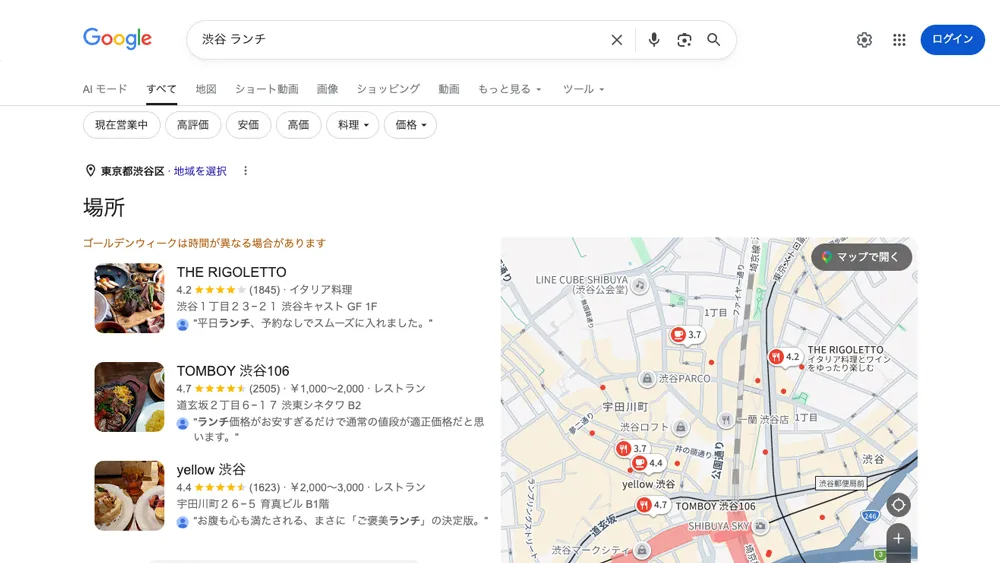This screenshot has height=563, width=1000.
Task: Click the 宇田川町 district label on map
Action: point(625,407)
